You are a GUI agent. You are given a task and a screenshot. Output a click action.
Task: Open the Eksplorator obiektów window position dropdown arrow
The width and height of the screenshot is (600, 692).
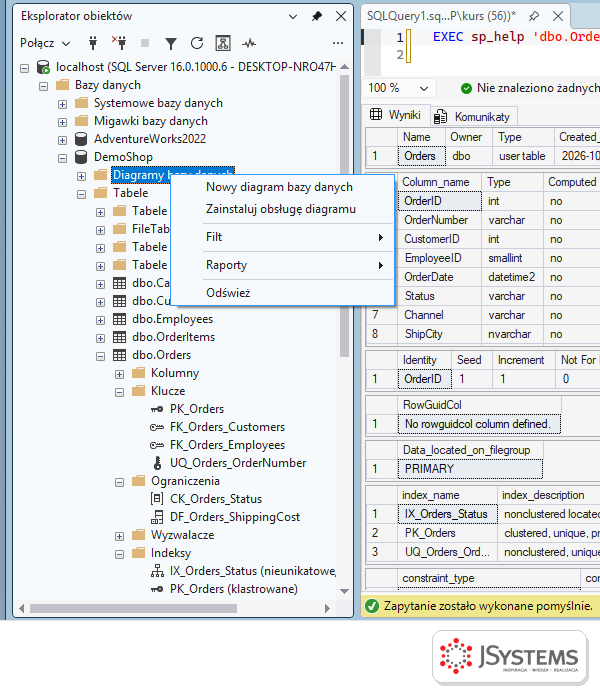click(293, 17)
